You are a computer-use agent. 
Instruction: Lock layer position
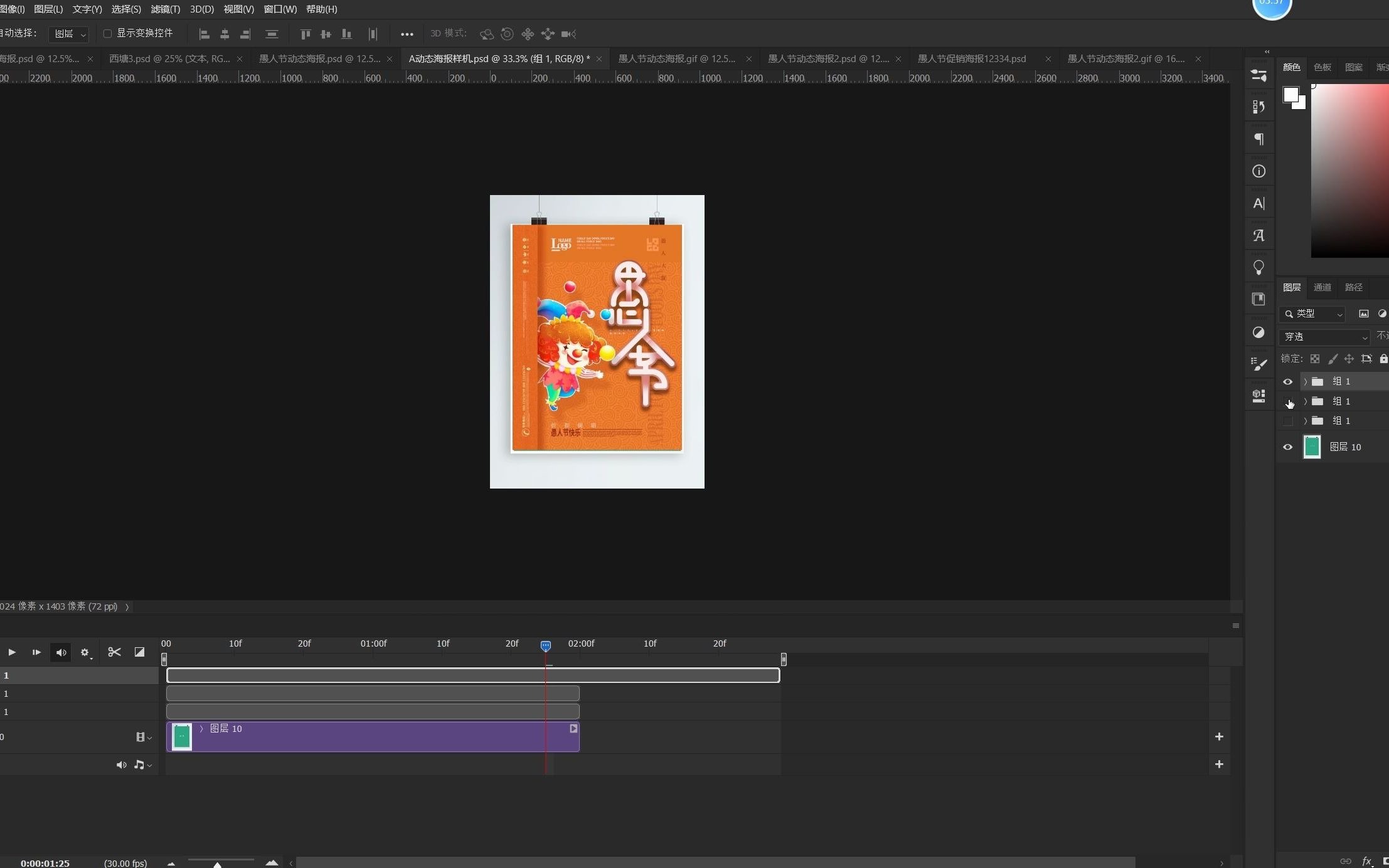tap(1349, 359)
